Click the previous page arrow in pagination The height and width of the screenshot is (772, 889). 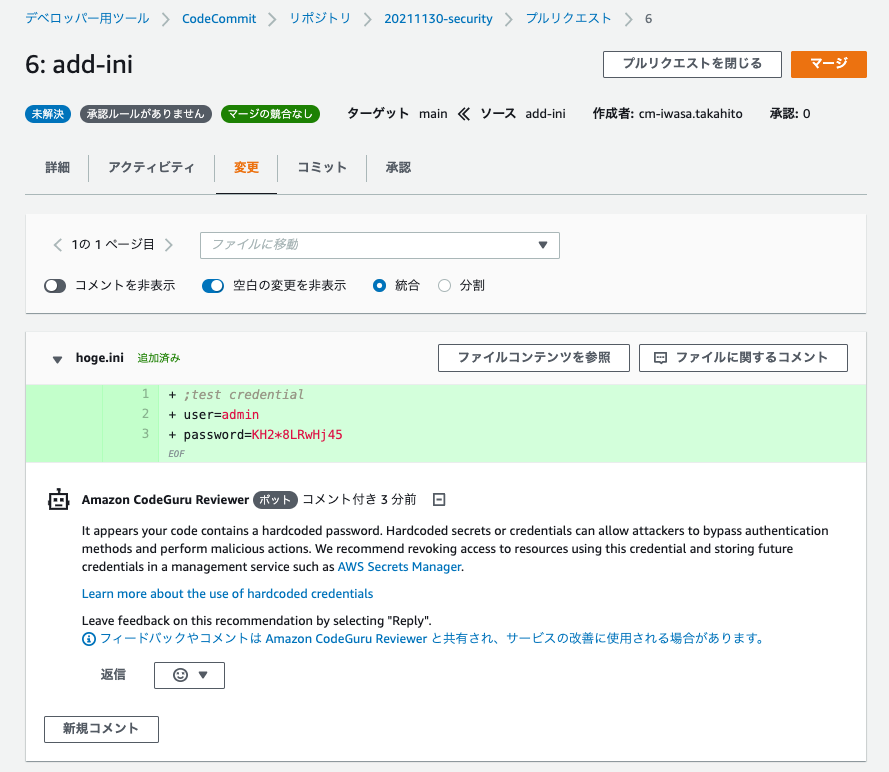(57, 245)
